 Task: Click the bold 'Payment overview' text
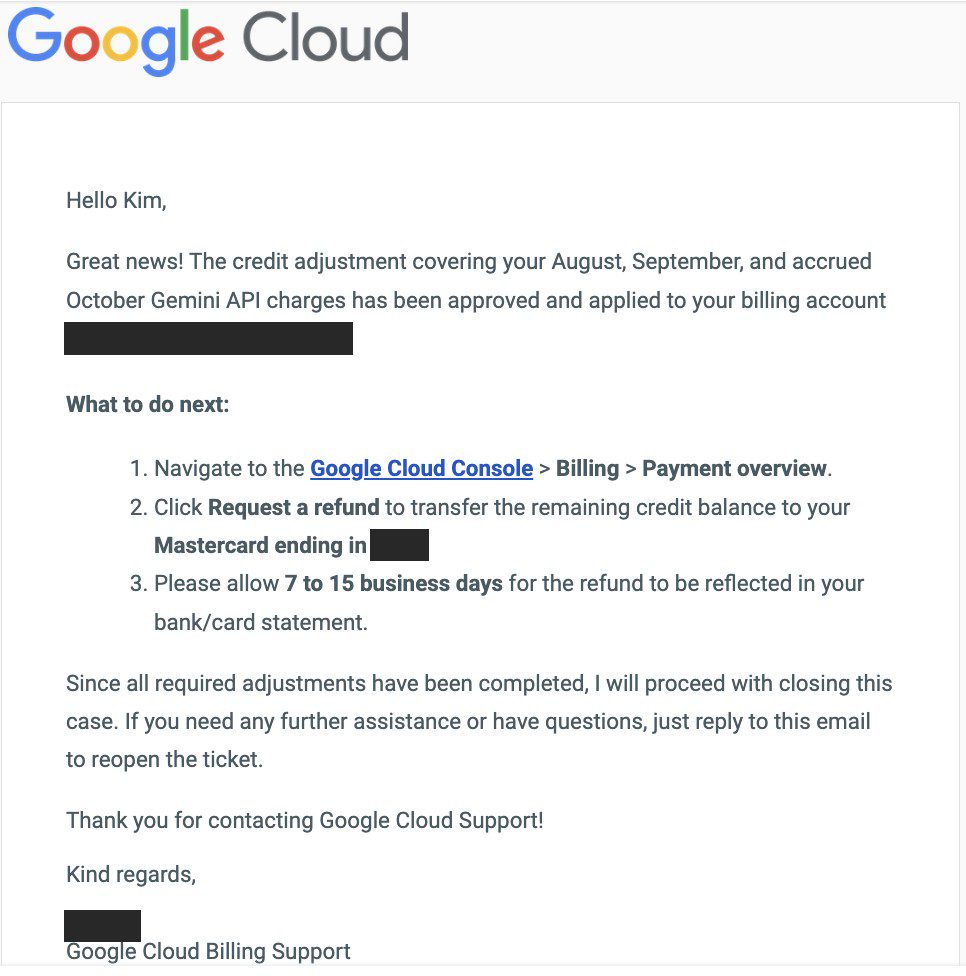(x=734, y=469)
